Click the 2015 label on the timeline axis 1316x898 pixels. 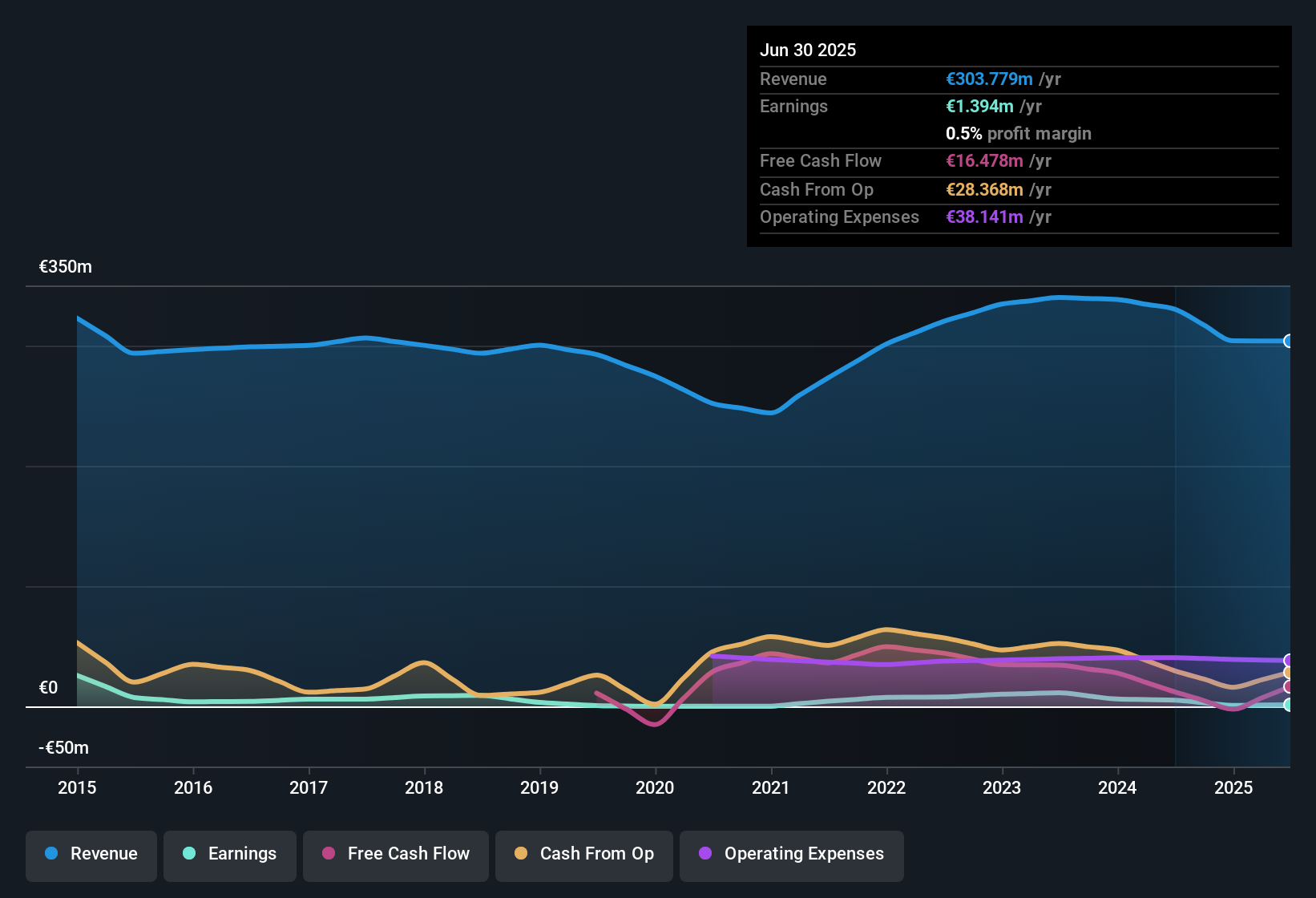[77, 788]
